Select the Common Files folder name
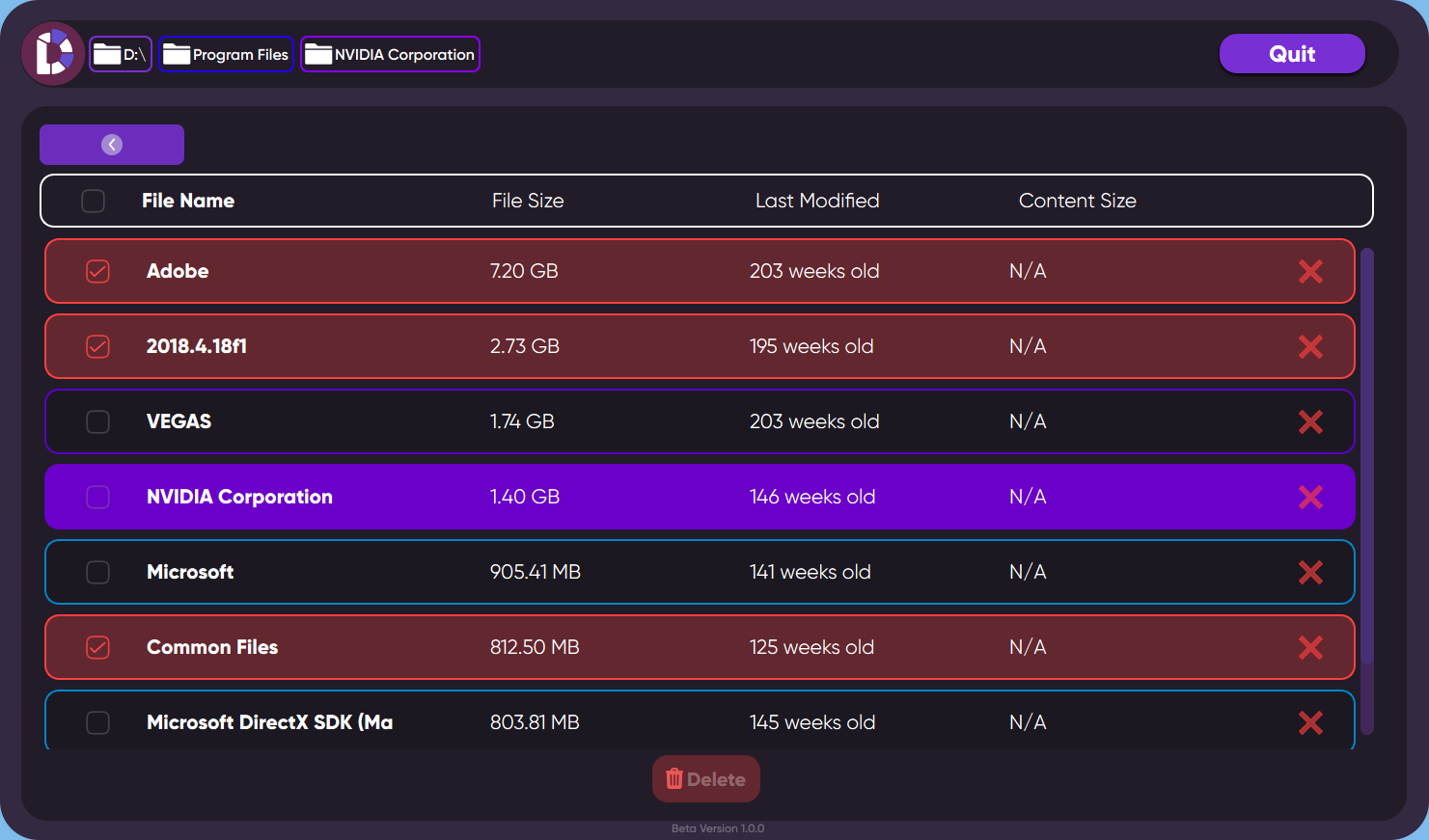Image resolution: width=1429 pixels, height=840 pixels. coord(212,647)
